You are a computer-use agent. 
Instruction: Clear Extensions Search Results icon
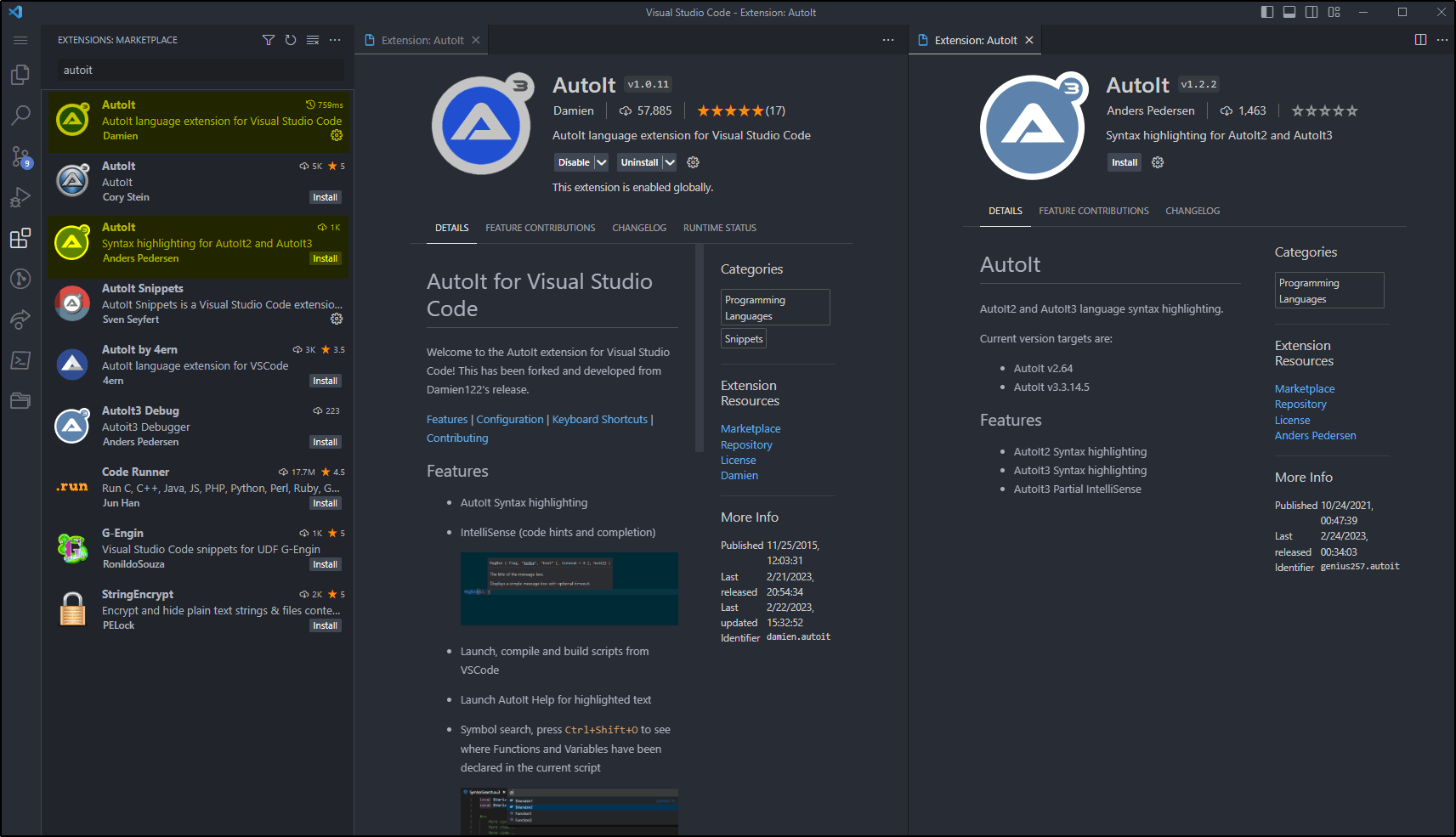[x=313, y=39]
